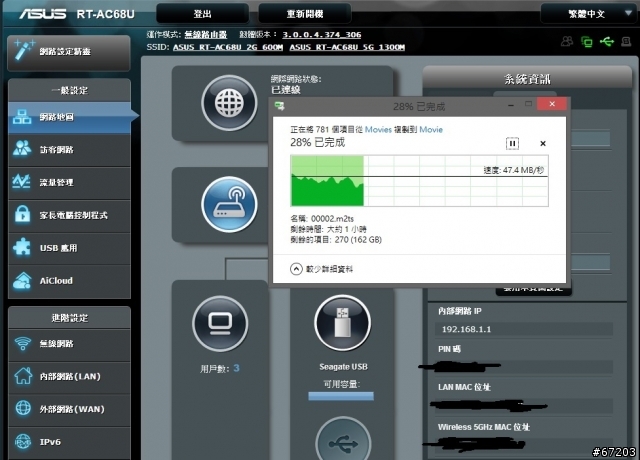Click the green USB status icon

point(607,41)
